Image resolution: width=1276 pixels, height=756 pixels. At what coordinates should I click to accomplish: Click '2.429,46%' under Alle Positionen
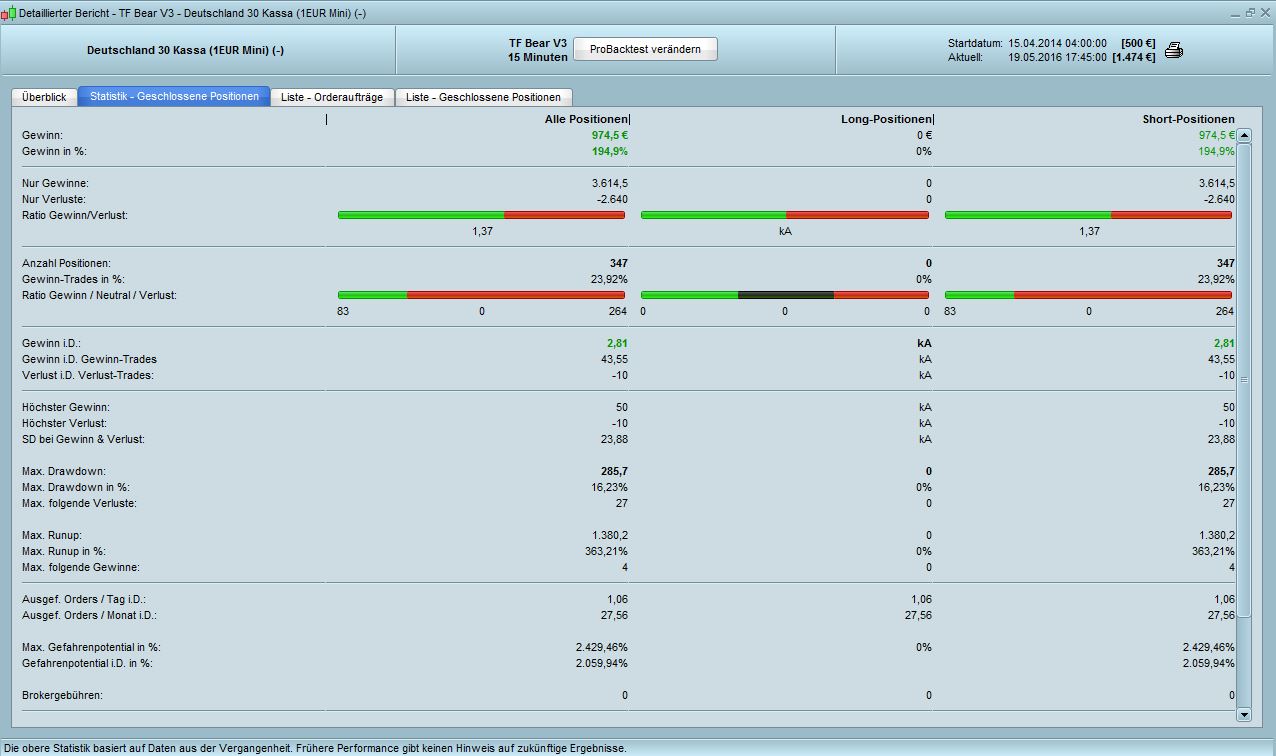602,647
